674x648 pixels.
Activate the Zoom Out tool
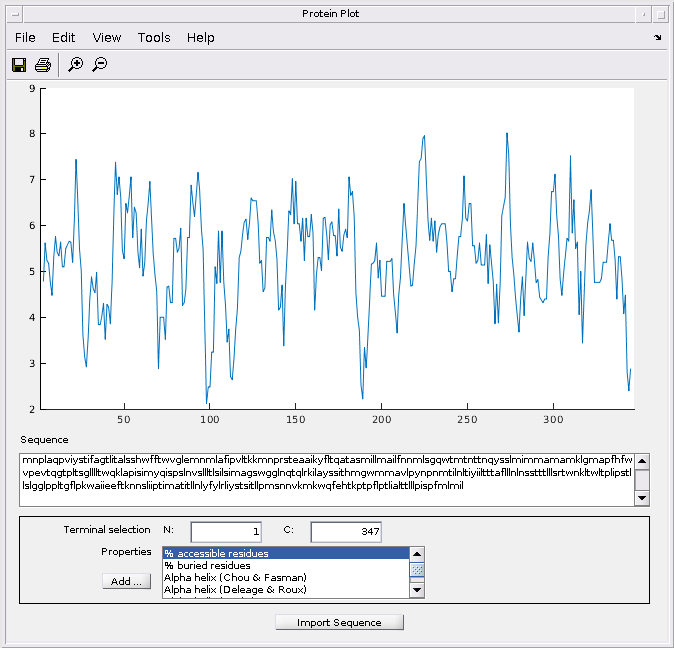point(100,65)
